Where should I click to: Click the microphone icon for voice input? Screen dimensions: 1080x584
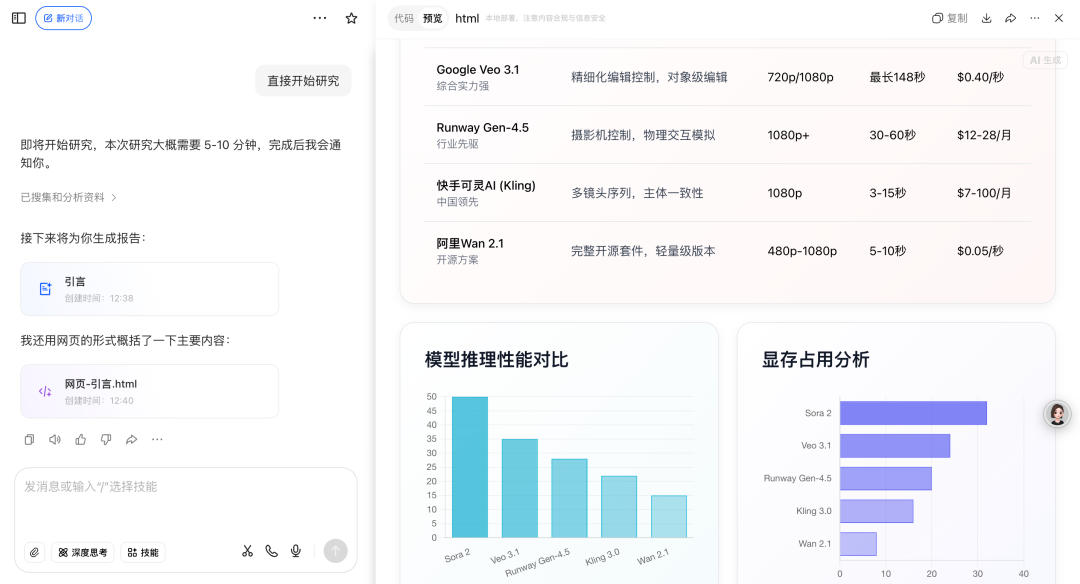click(295, 551)
